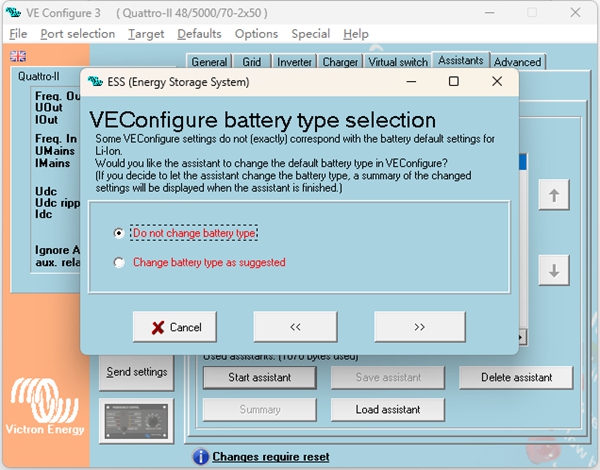This screenshot has width=600, height=470.
Task: Switch to the General tab
Action: (209, 62)
